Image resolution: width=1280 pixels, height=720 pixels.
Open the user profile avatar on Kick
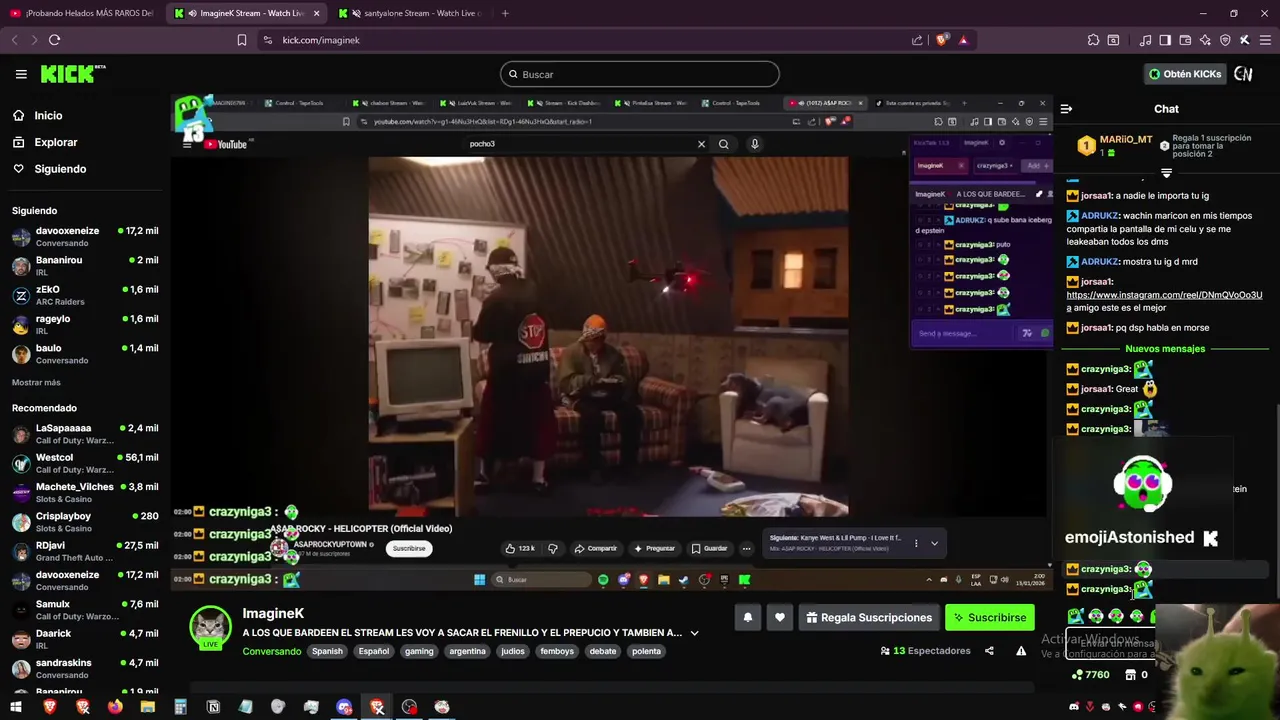click(1243, 74)
